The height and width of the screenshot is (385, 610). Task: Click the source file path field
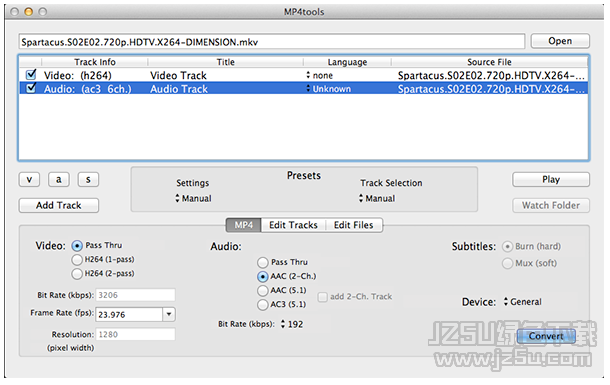[272, 42]
